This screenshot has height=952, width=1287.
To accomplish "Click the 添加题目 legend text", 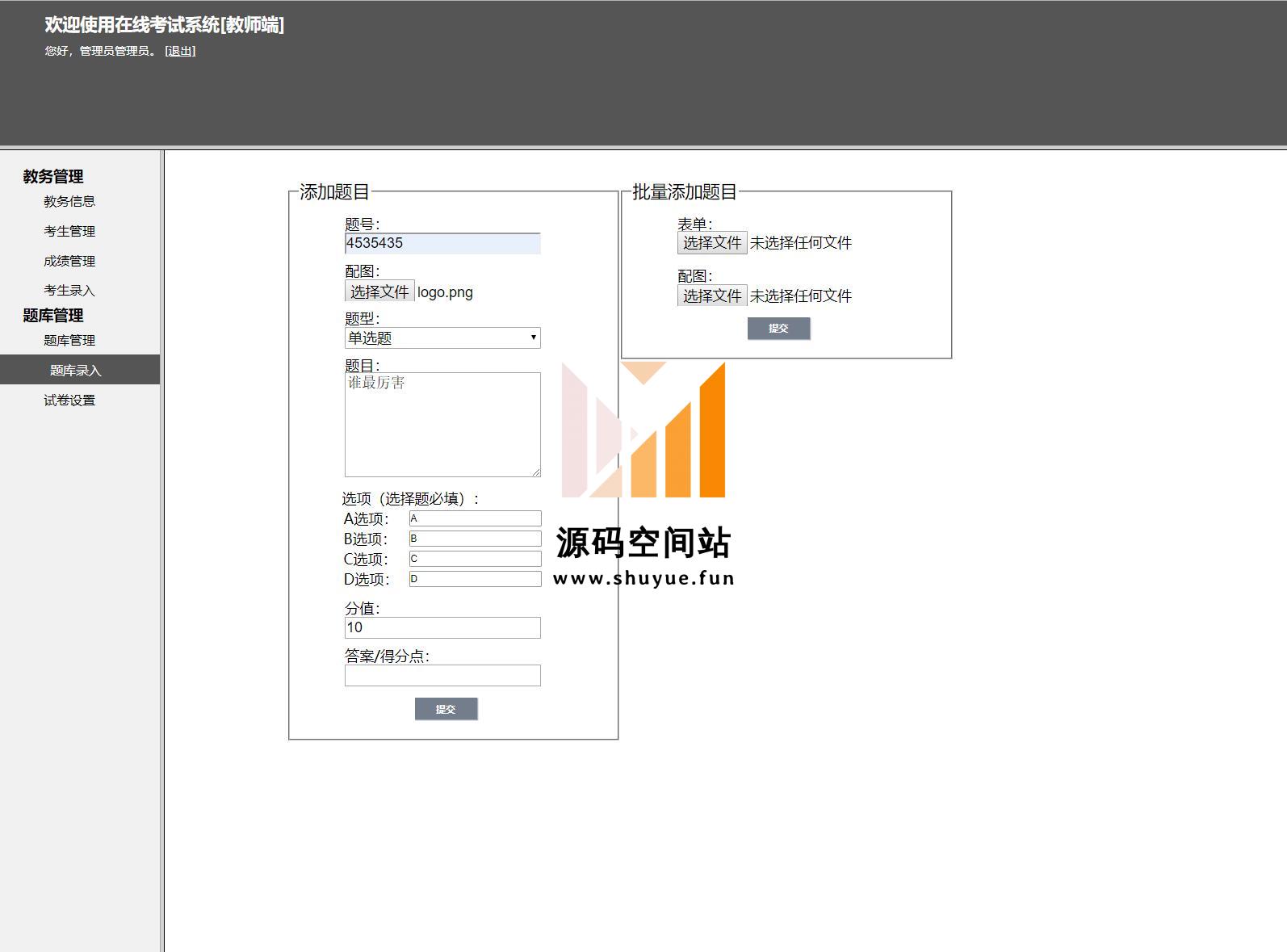I will click(334, 192).
